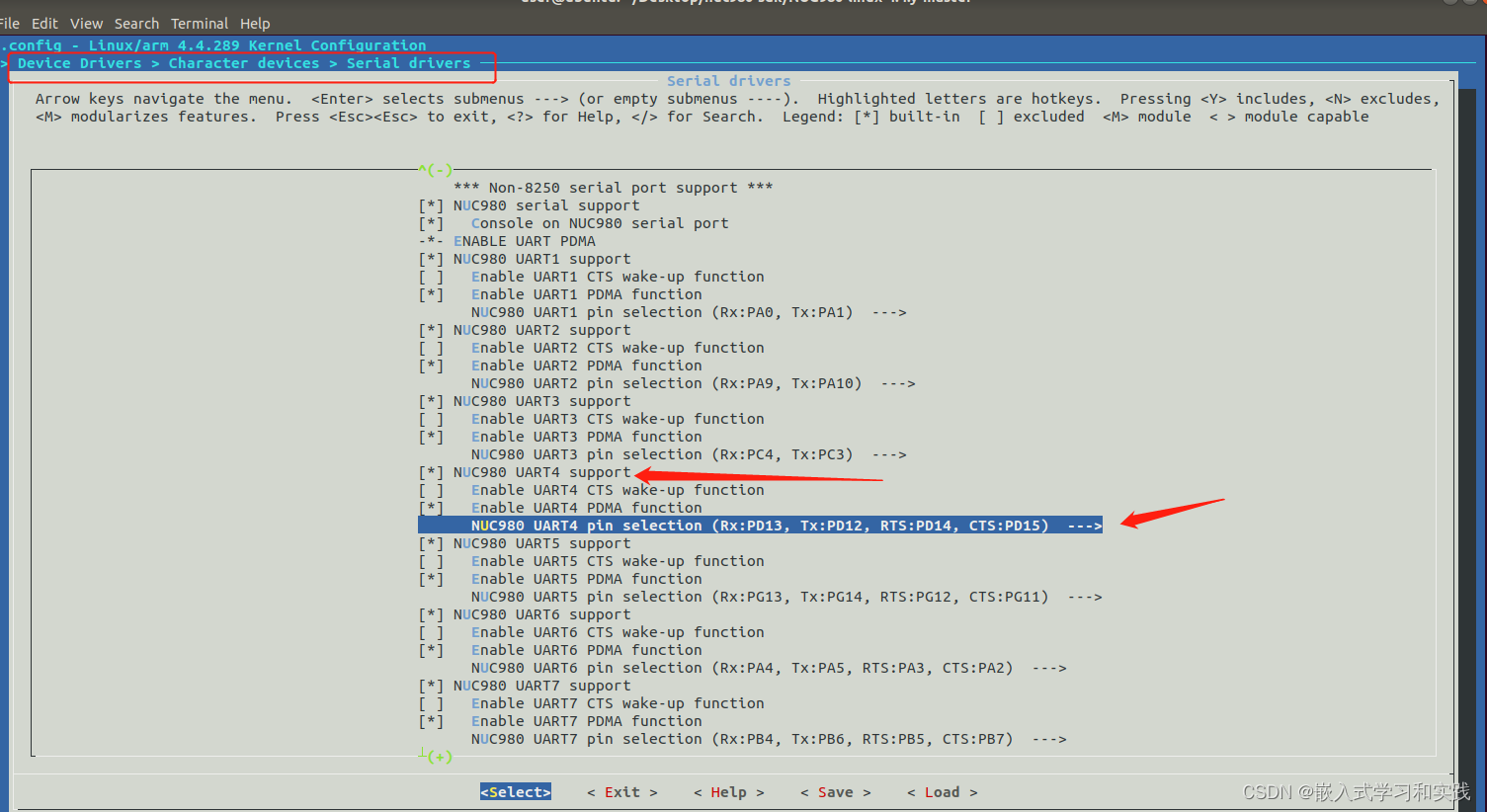Activate the Select button
This screenshot has height=812, width=1487.
point(516,792)
